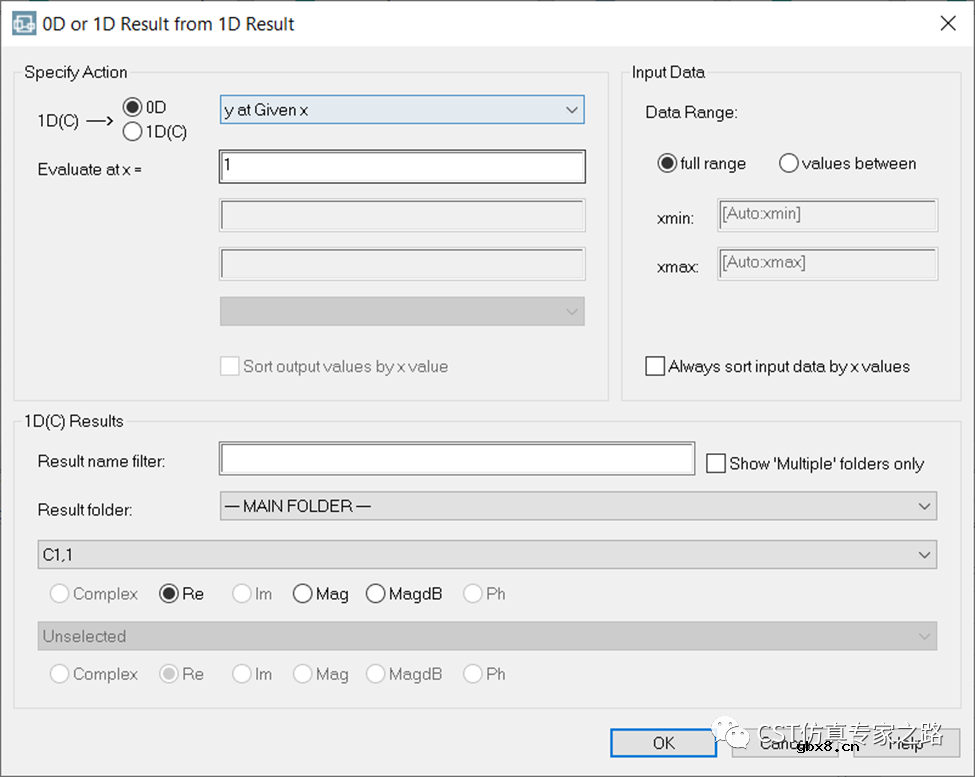Select the 1D(C) output radio button
975x777 pixels.
click(x=132, y=131)
